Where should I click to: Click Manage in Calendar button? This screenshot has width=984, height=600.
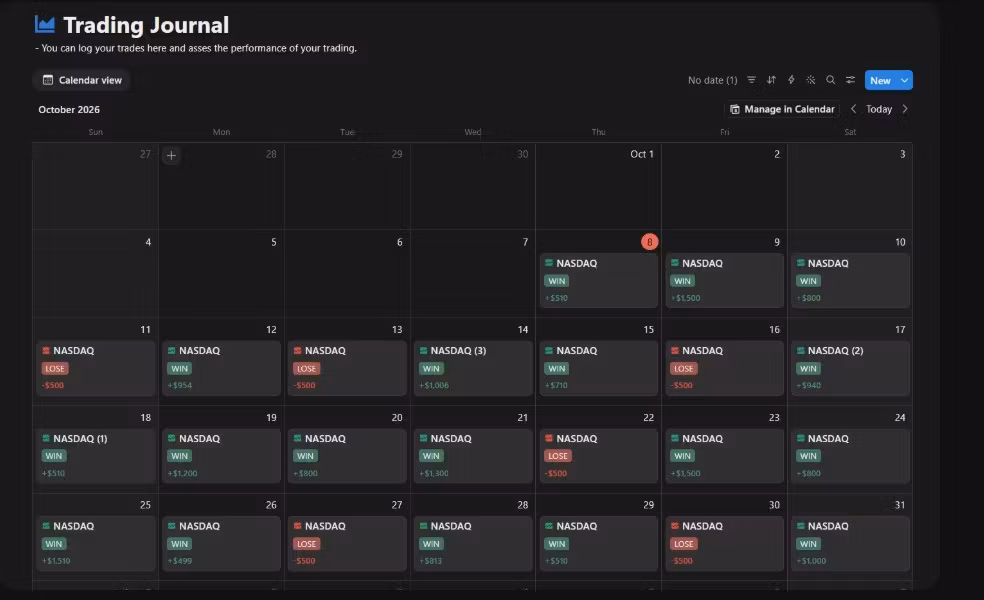click(783, 109)
